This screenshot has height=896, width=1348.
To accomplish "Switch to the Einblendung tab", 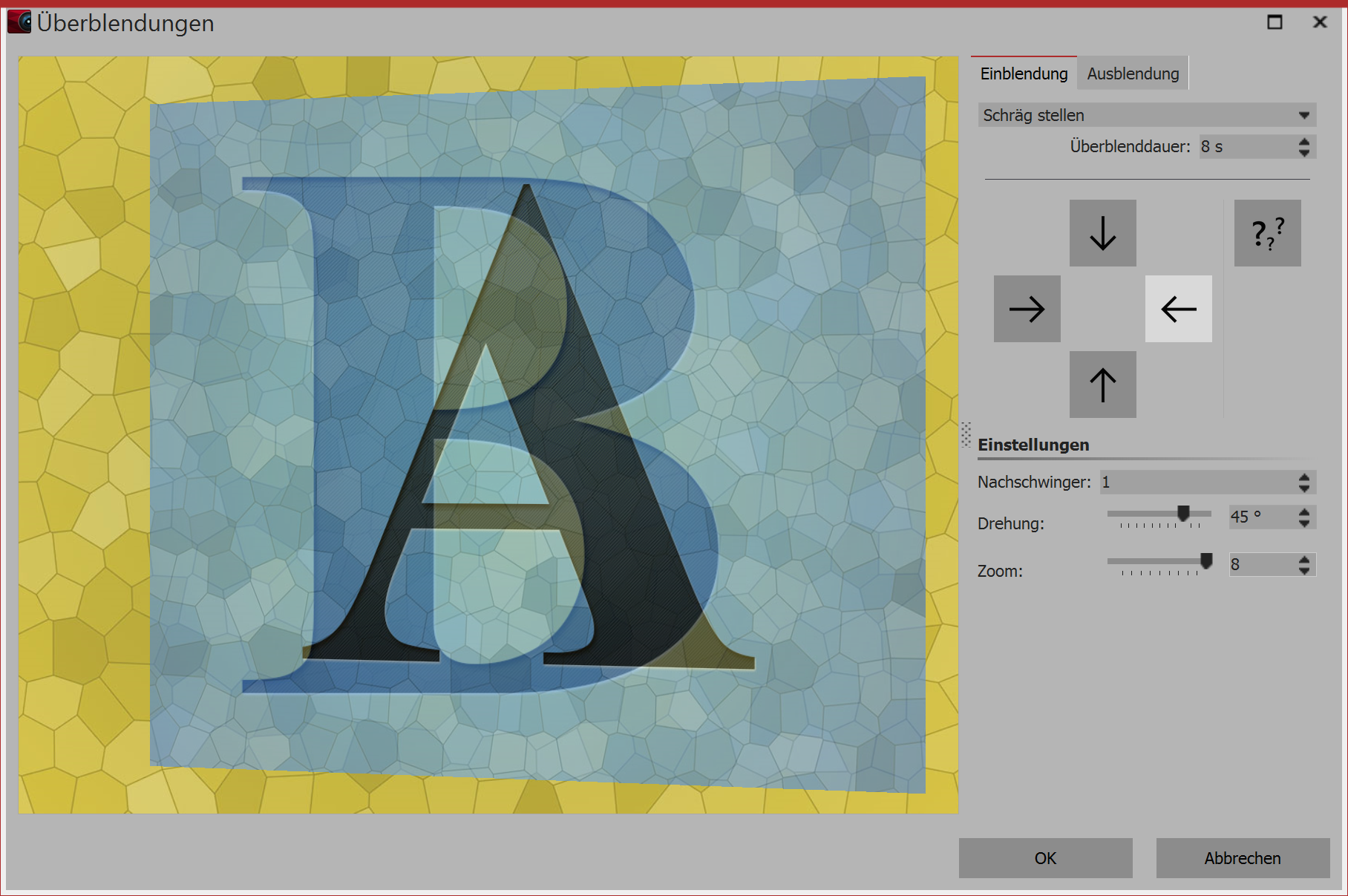I will point(1024,73).
